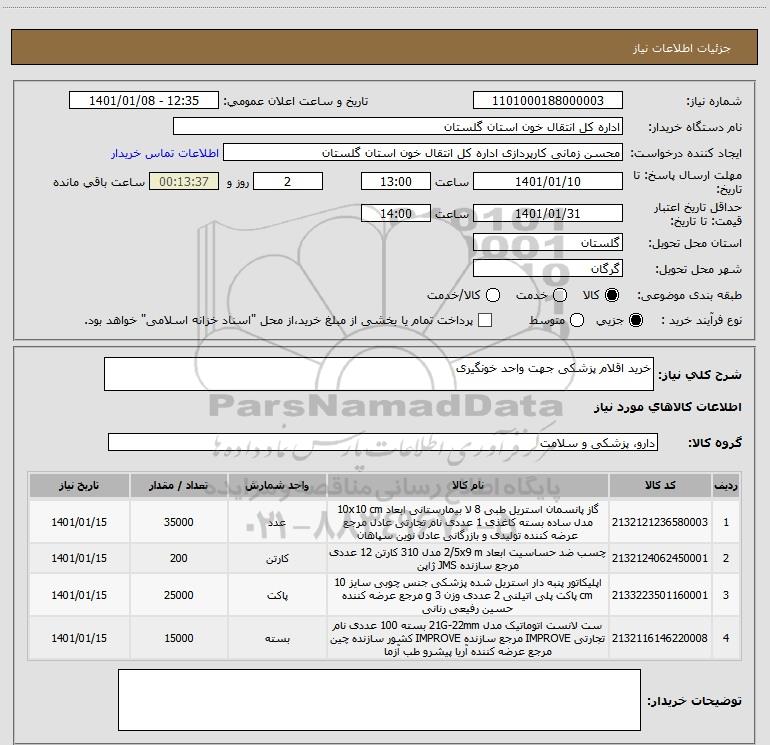Click the buyer organization name field

pos(398,127)
